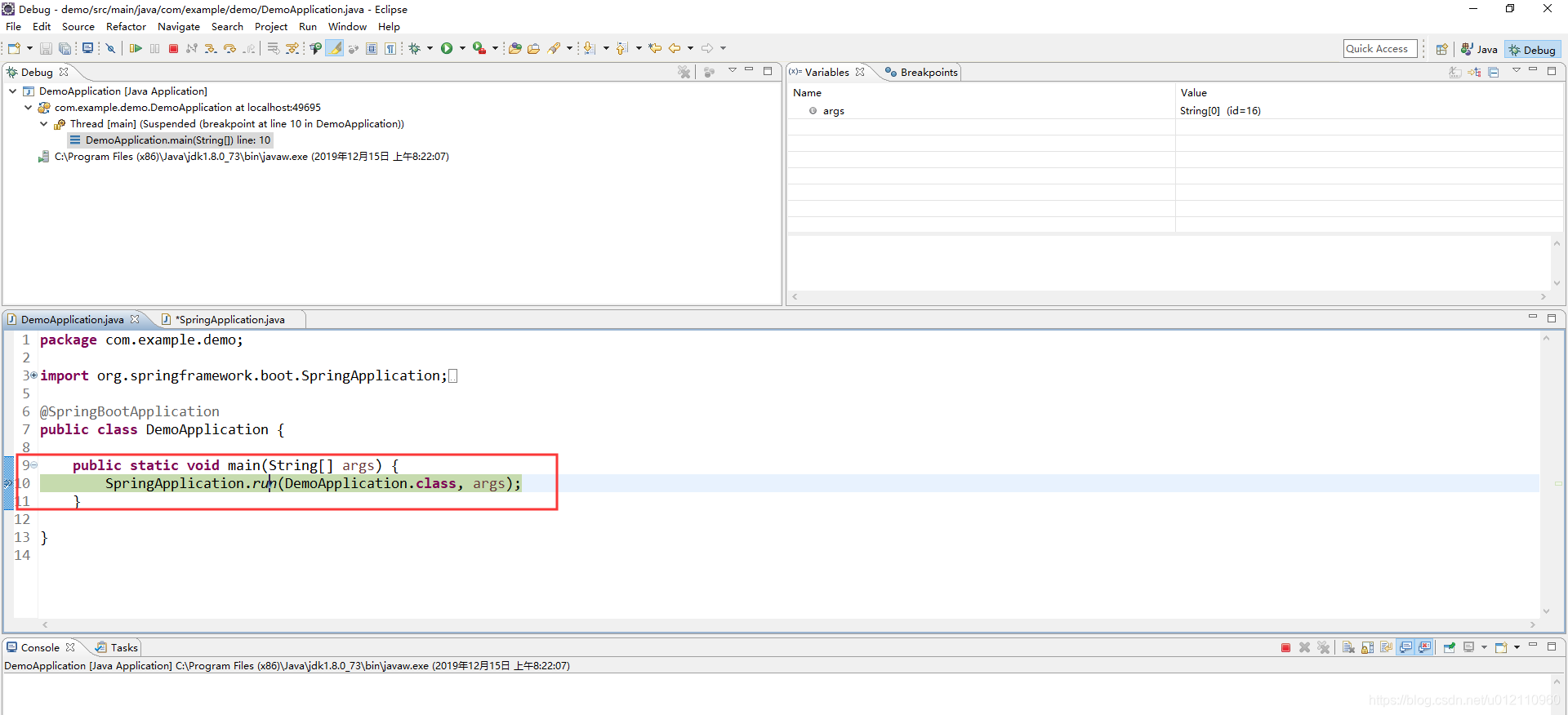Viewport: 1568px width, 715px height.
Task: Click Clear Console icon
Action: click(1348, 647)
